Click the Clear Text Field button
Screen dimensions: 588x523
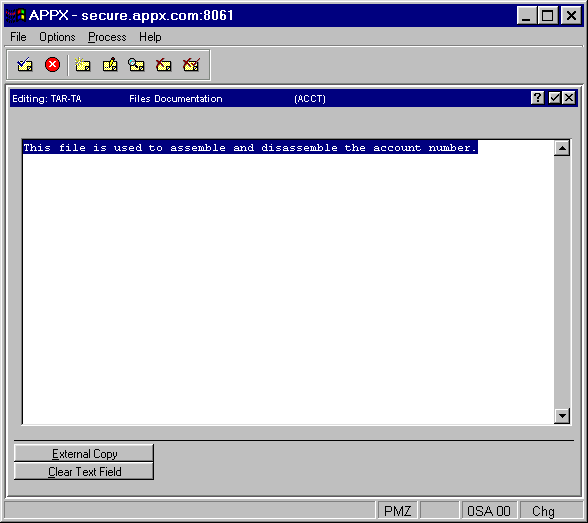84,471
